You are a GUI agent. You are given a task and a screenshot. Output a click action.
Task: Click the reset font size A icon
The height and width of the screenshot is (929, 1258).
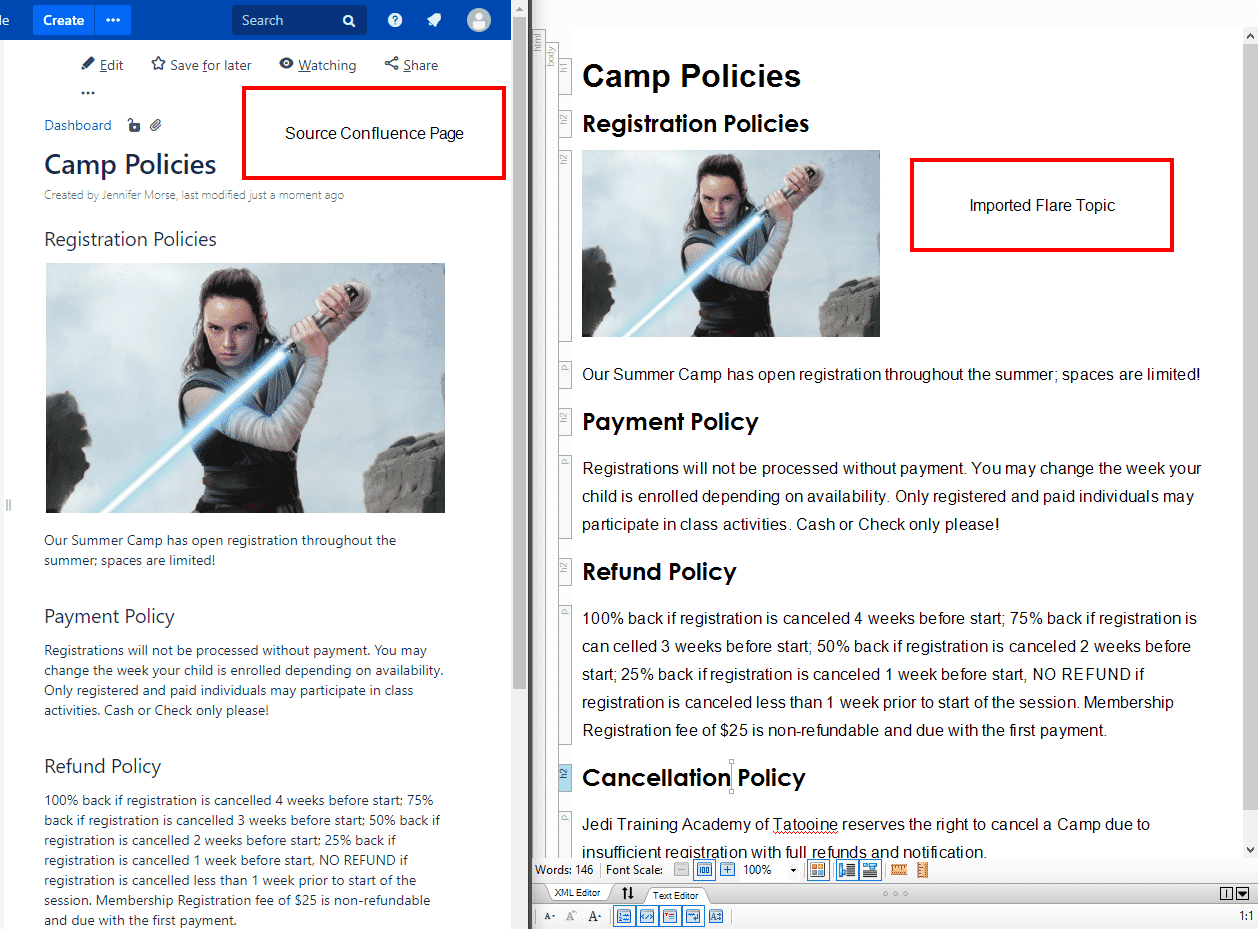pos(571,916)
